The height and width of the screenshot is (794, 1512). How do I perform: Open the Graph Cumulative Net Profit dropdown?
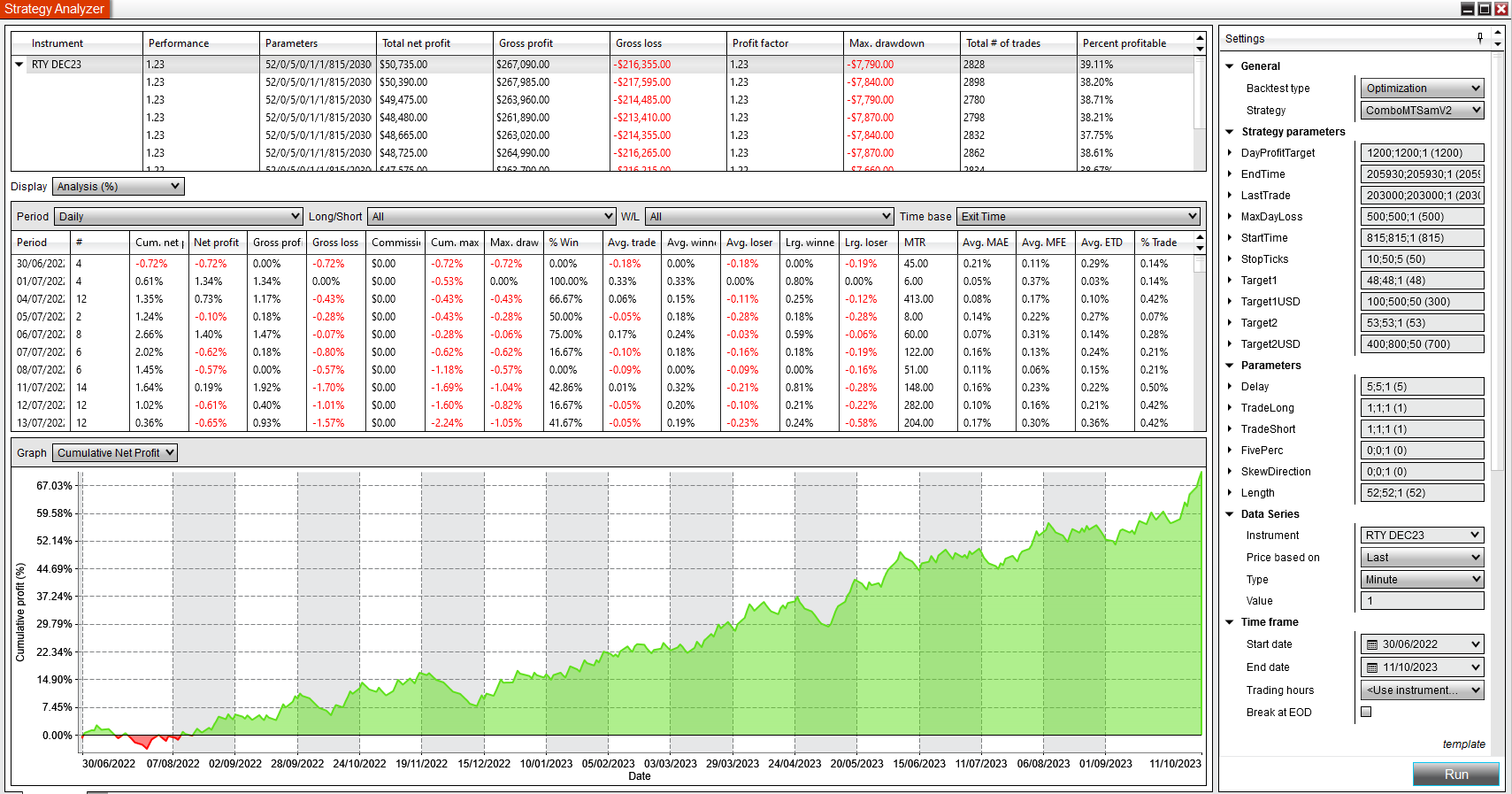click(x=115, y=453)
